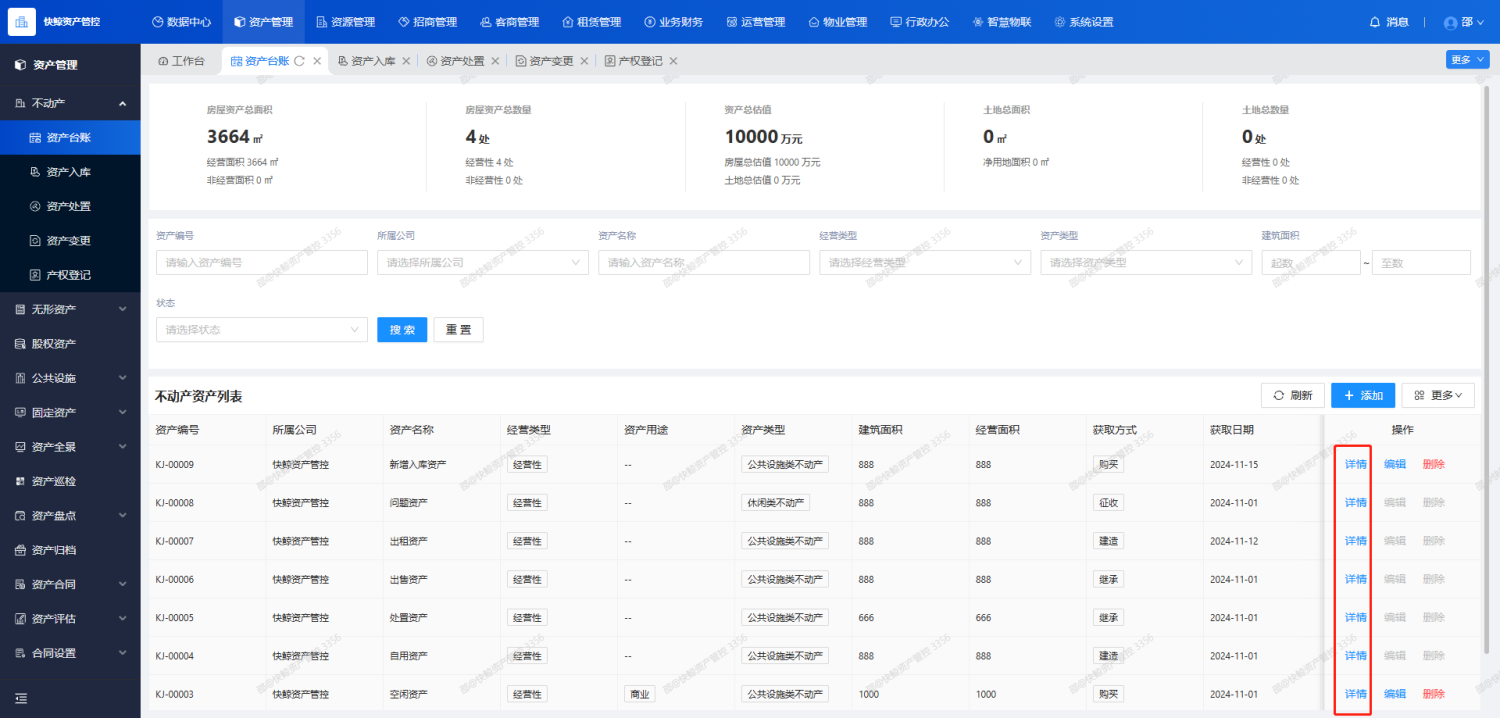Viewport: 1500px width, 718px height.
Task: Click the 建筑面积 起数 field
Action: pos(1311,262)
